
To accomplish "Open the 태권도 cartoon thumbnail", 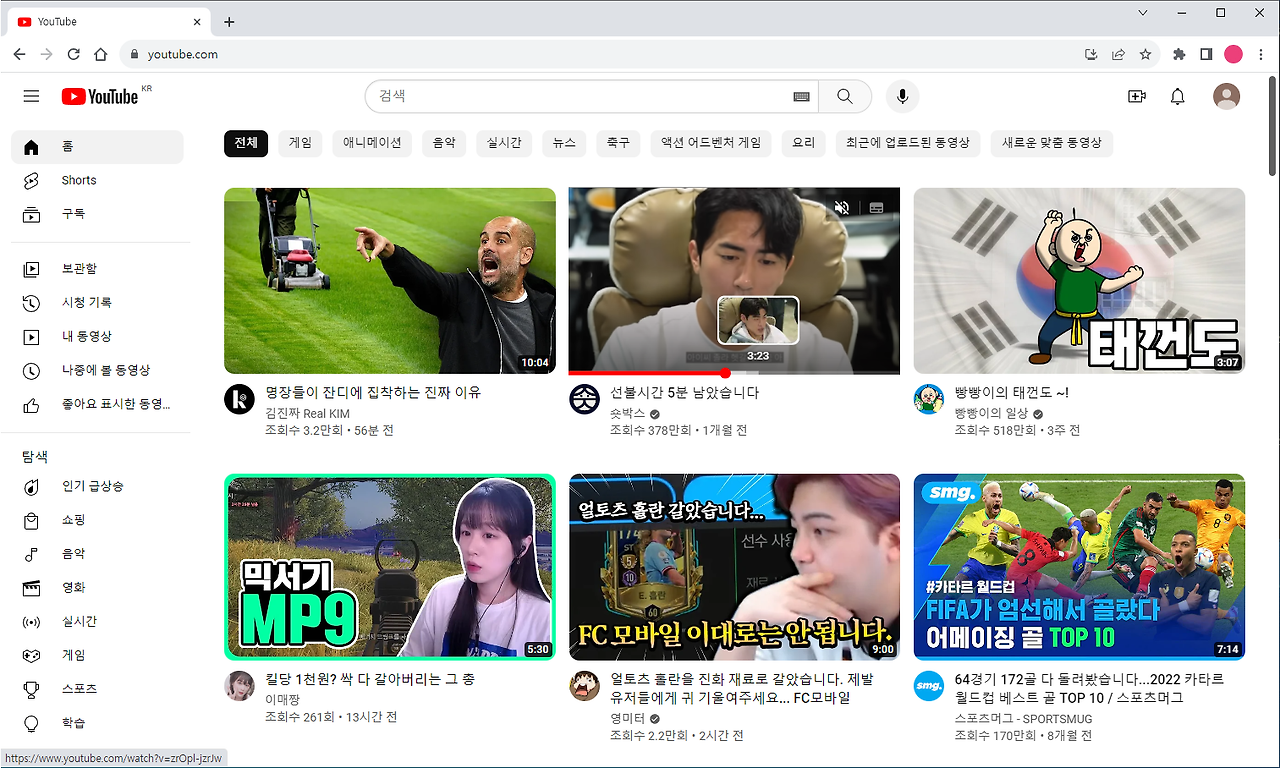I will pos(1079,281).
